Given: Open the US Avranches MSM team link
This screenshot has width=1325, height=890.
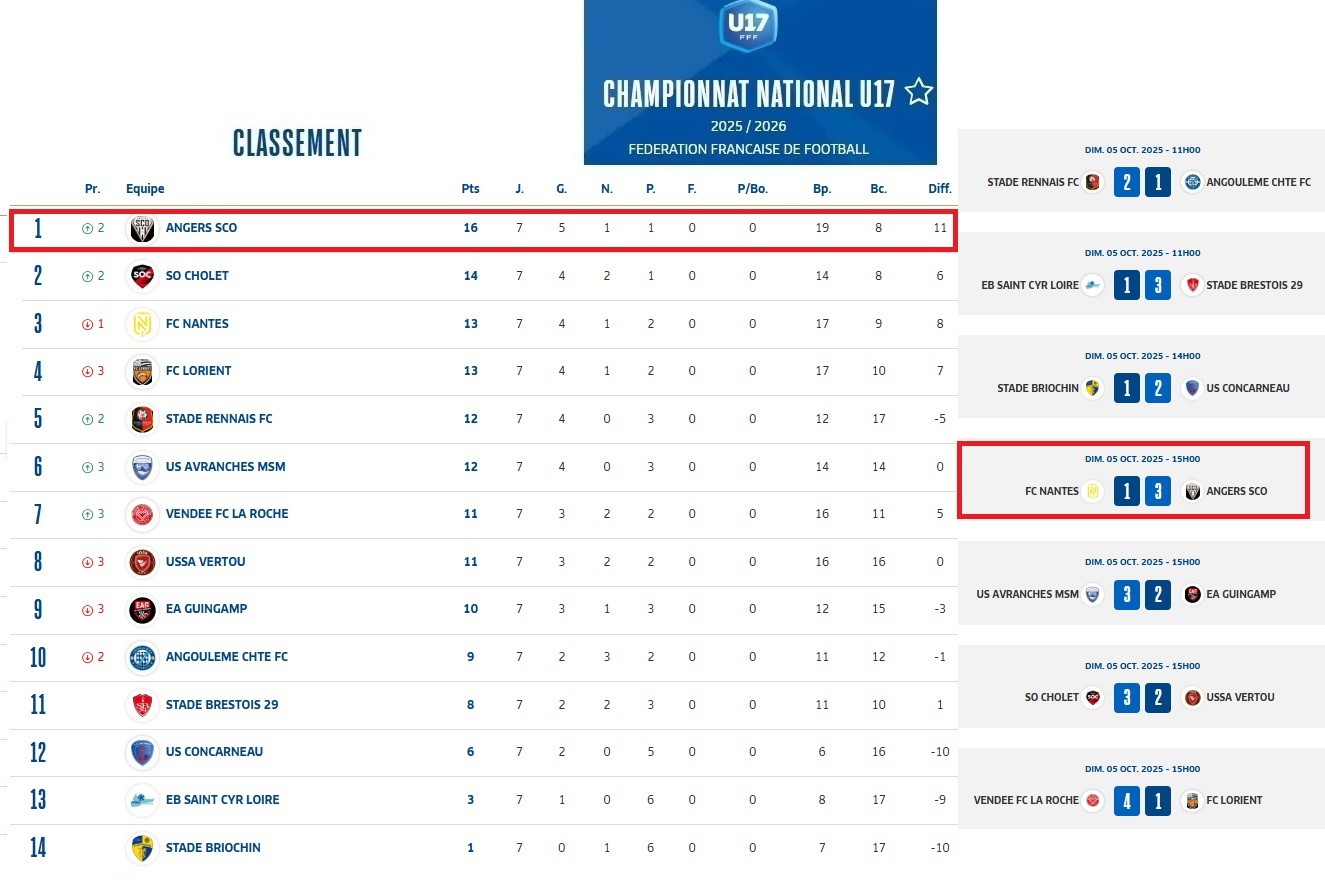Looking at the screenshot, I should click(225, 467).
